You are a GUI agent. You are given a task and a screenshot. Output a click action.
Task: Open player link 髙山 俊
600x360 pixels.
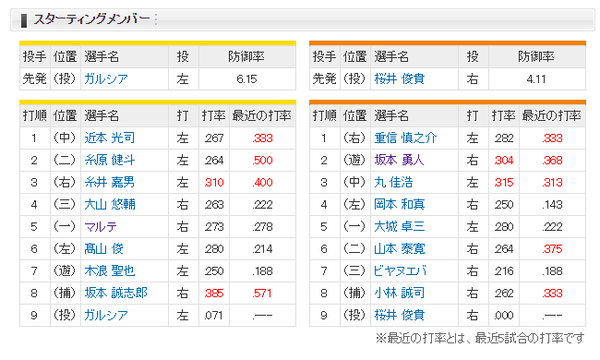pos(104,249)
